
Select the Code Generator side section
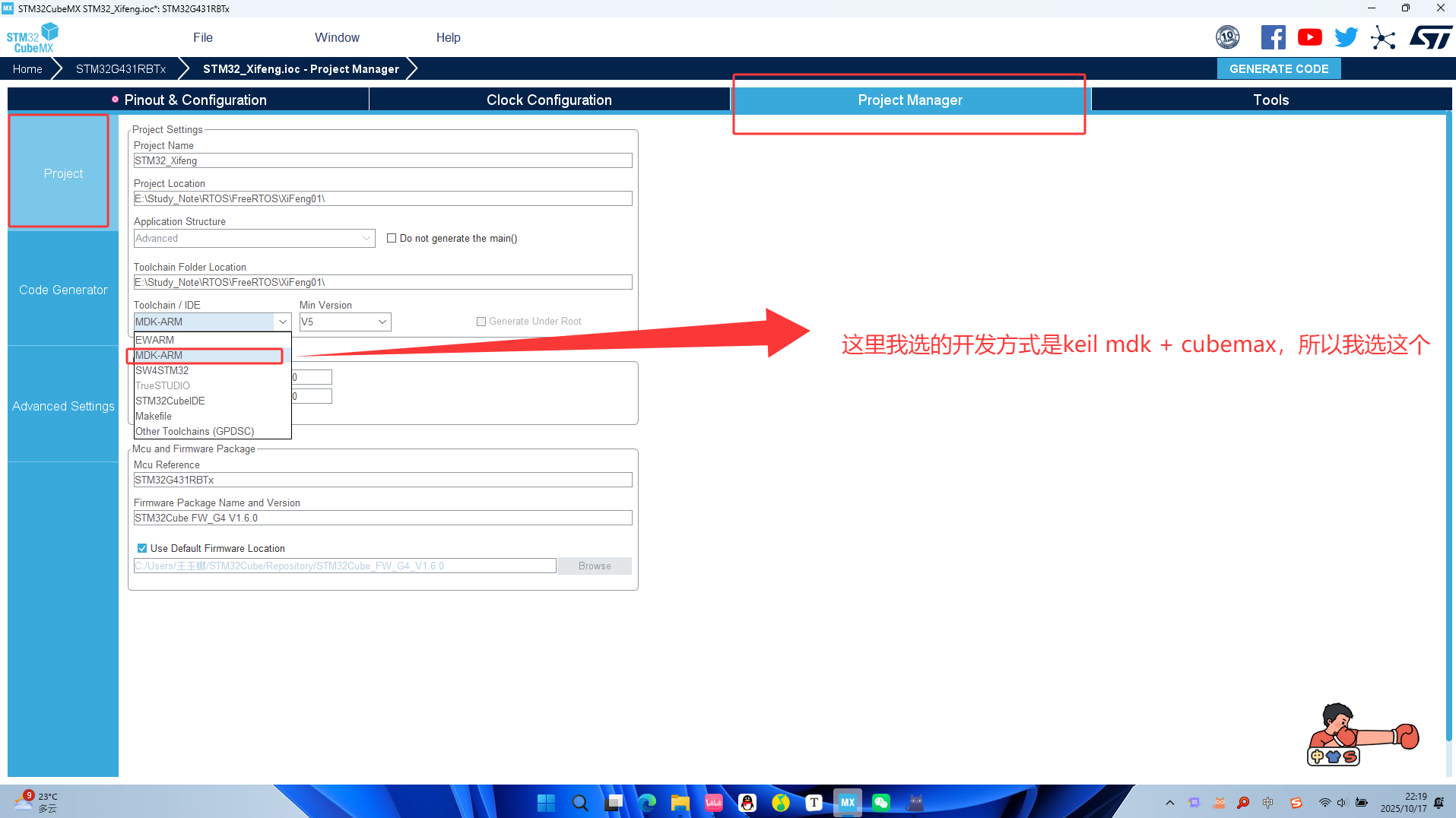tap(63, 290)
